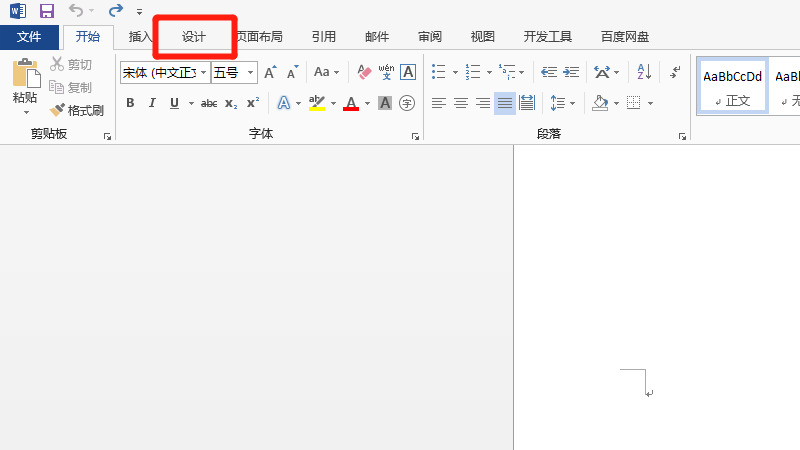Click the bullet list icon
The width and height of the screenshot is (800, 450).
439,72
